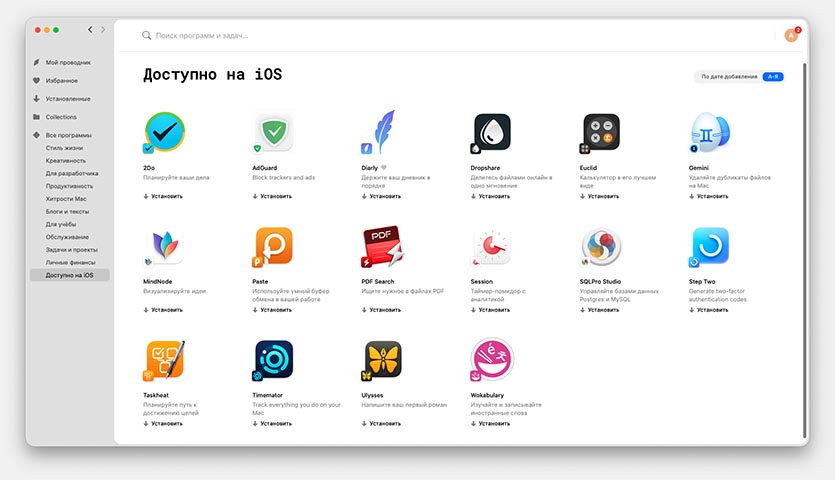The image size is (835, 480).
Task: Install PDF Search with Установить button
Action: [x=381, y=310]
